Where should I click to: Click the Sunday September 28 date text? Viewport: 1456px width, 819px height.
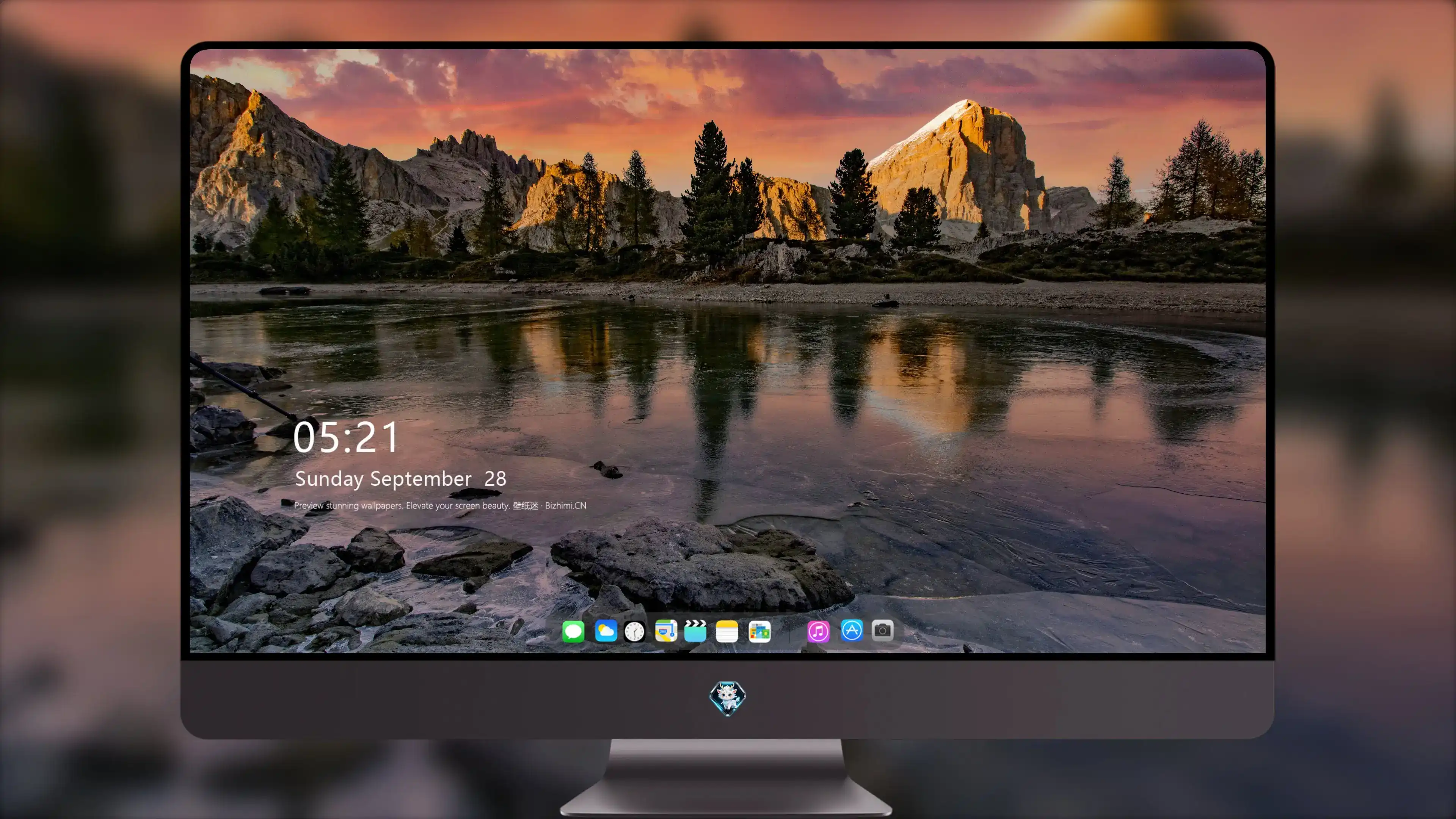click(401, 479)
